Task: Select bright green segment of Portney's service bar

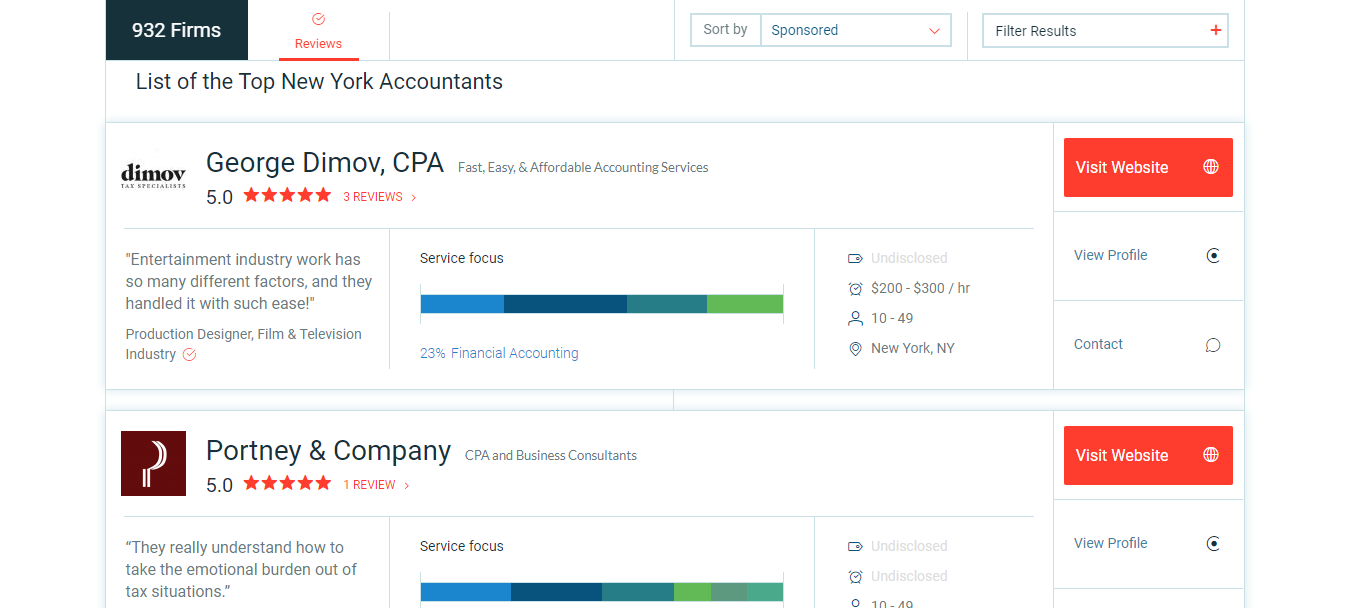Action: tap(692, 592)
